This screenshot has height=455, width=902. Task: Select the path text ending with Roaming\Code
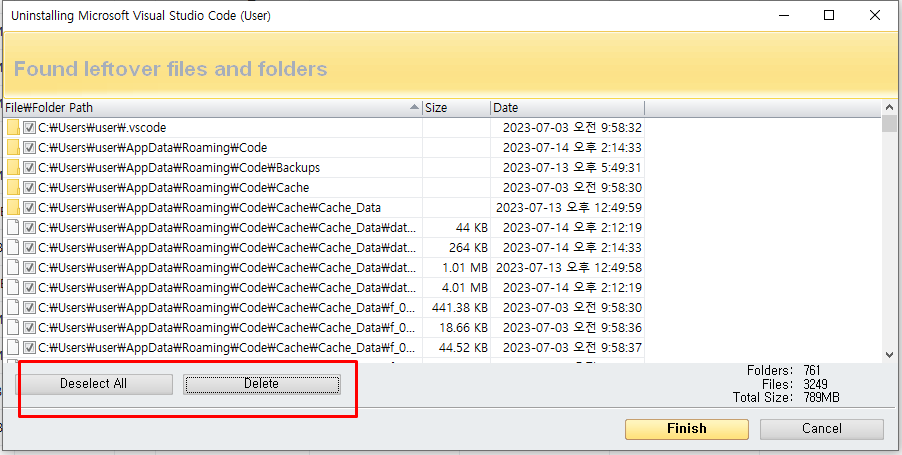[x=152, y=148]
